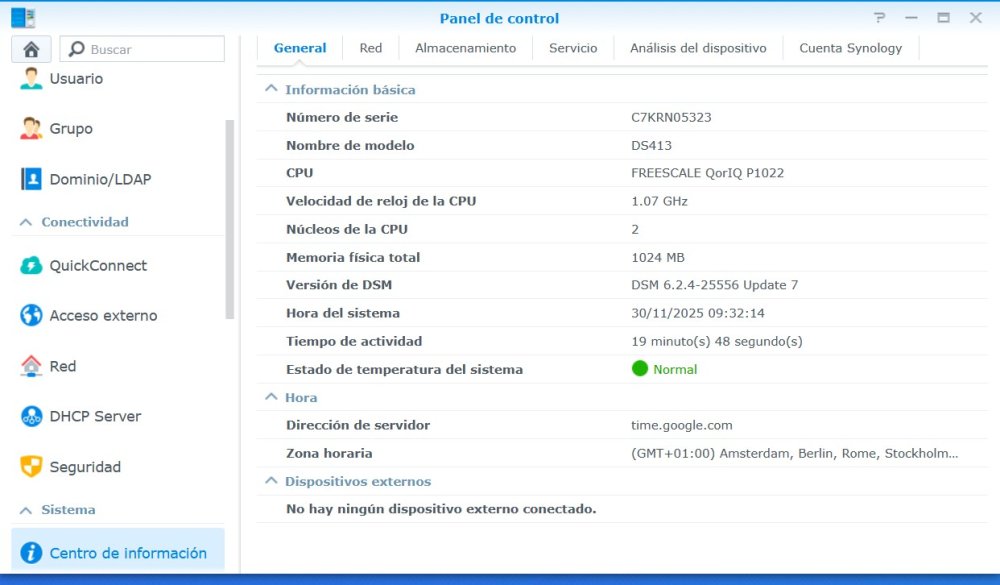Image resolution: width=1000 pixels, height=585 pixels.
Task: Click model name value DS413
Action: tap(651, 145)
